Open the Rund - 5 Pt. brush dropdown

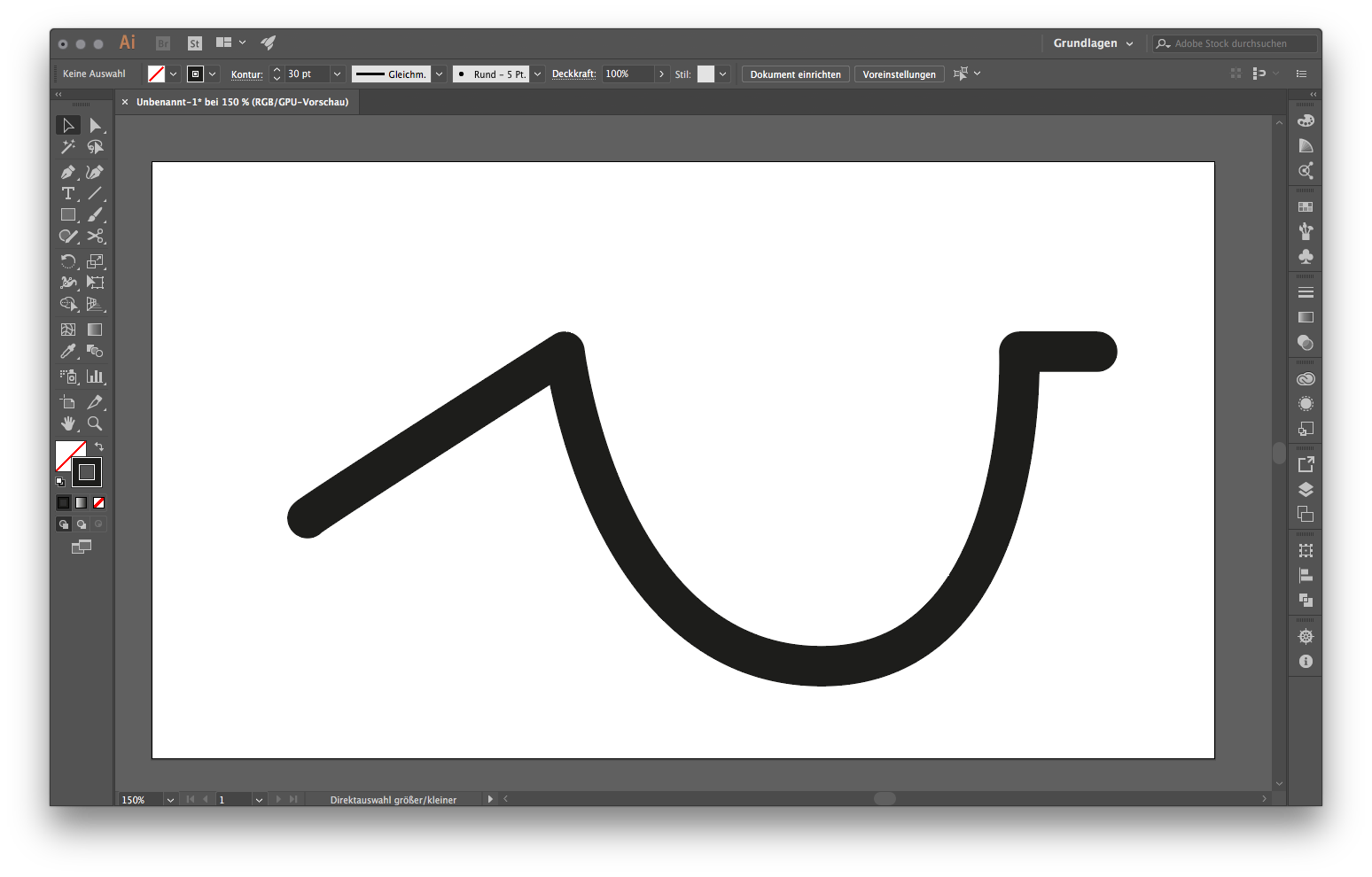(x=538, y=74)
